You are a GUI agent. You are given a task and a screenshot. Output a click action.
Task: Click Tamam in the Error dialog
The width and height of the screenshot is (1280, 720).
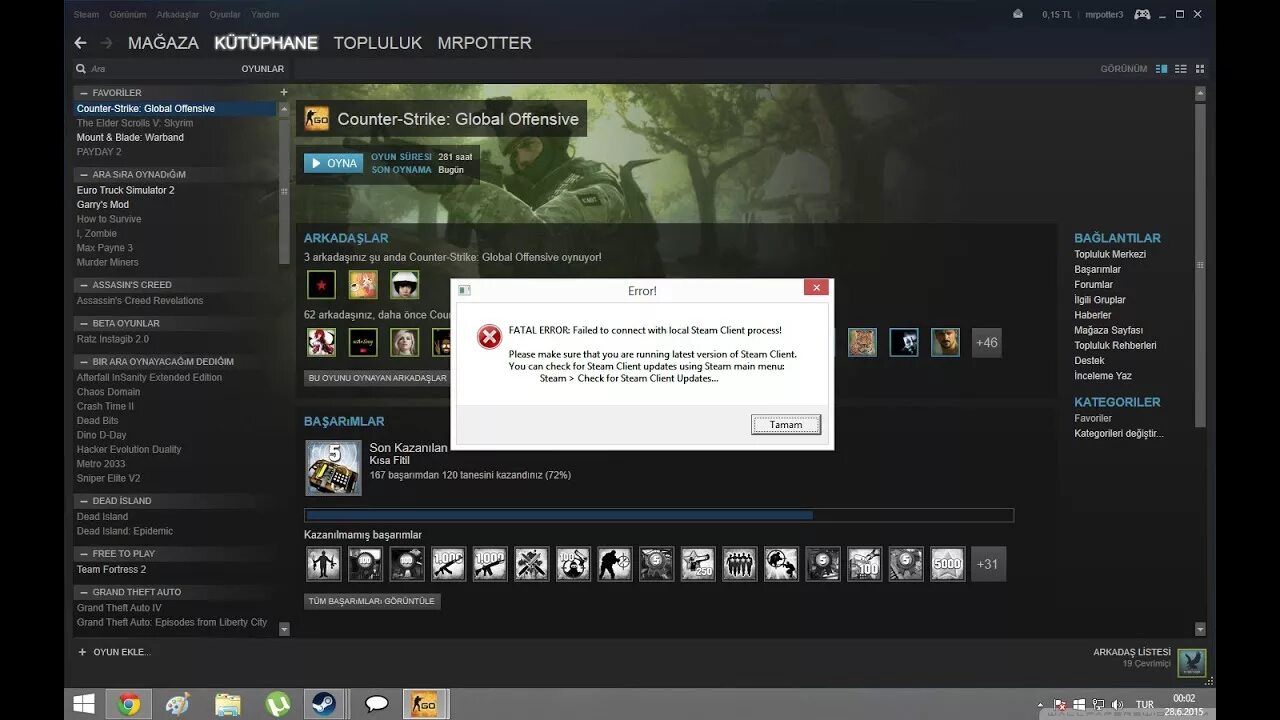click(x=786, y=424)
